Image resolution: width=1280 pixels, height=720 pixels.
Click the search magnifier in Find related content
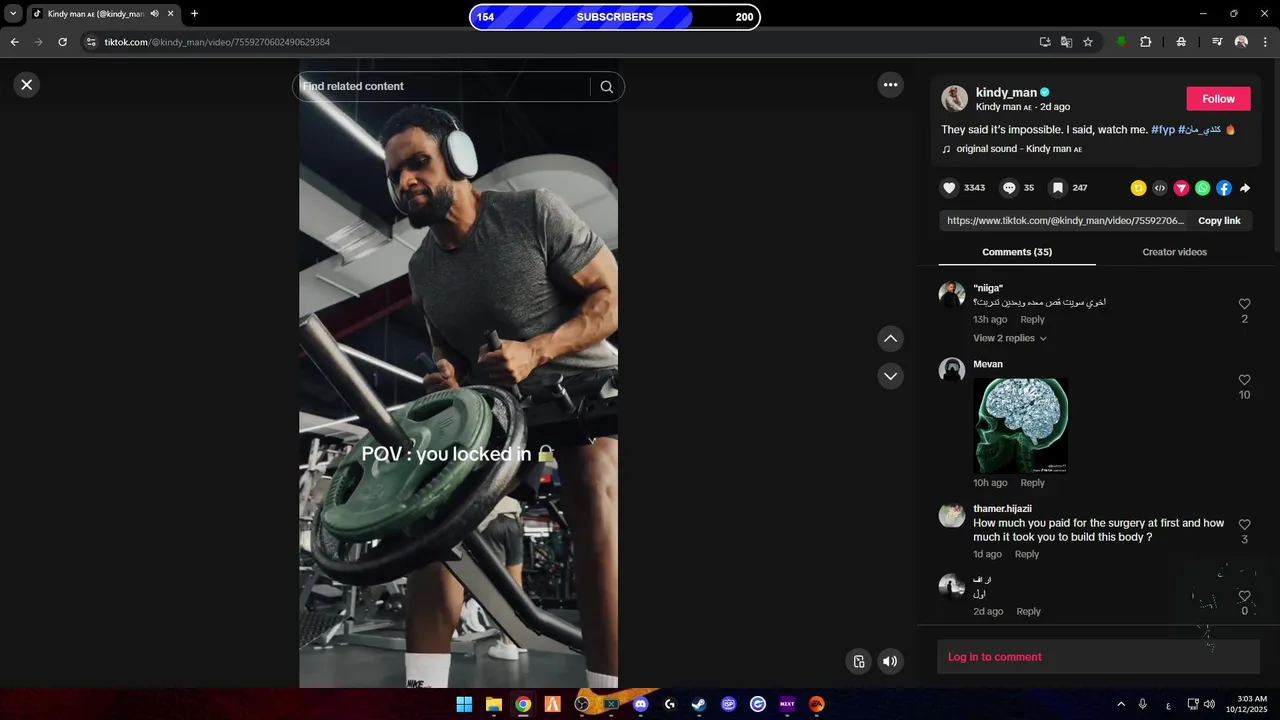coord(606,87)
